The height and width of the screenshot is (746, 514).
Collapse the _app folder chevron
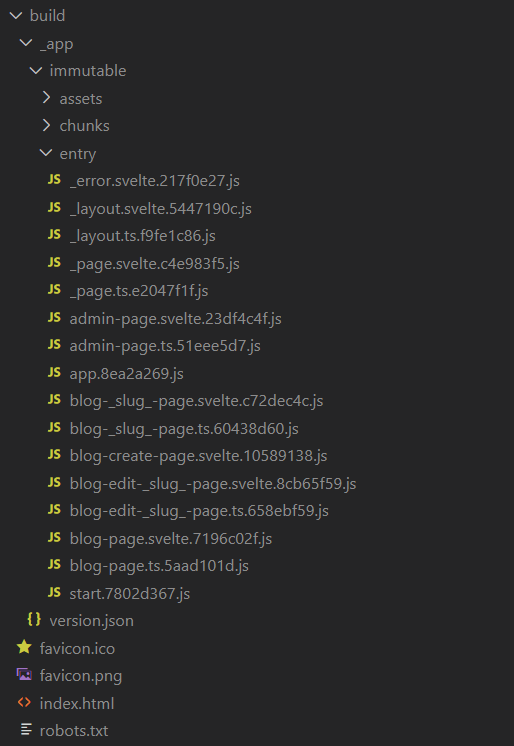[x=26, y=43]
